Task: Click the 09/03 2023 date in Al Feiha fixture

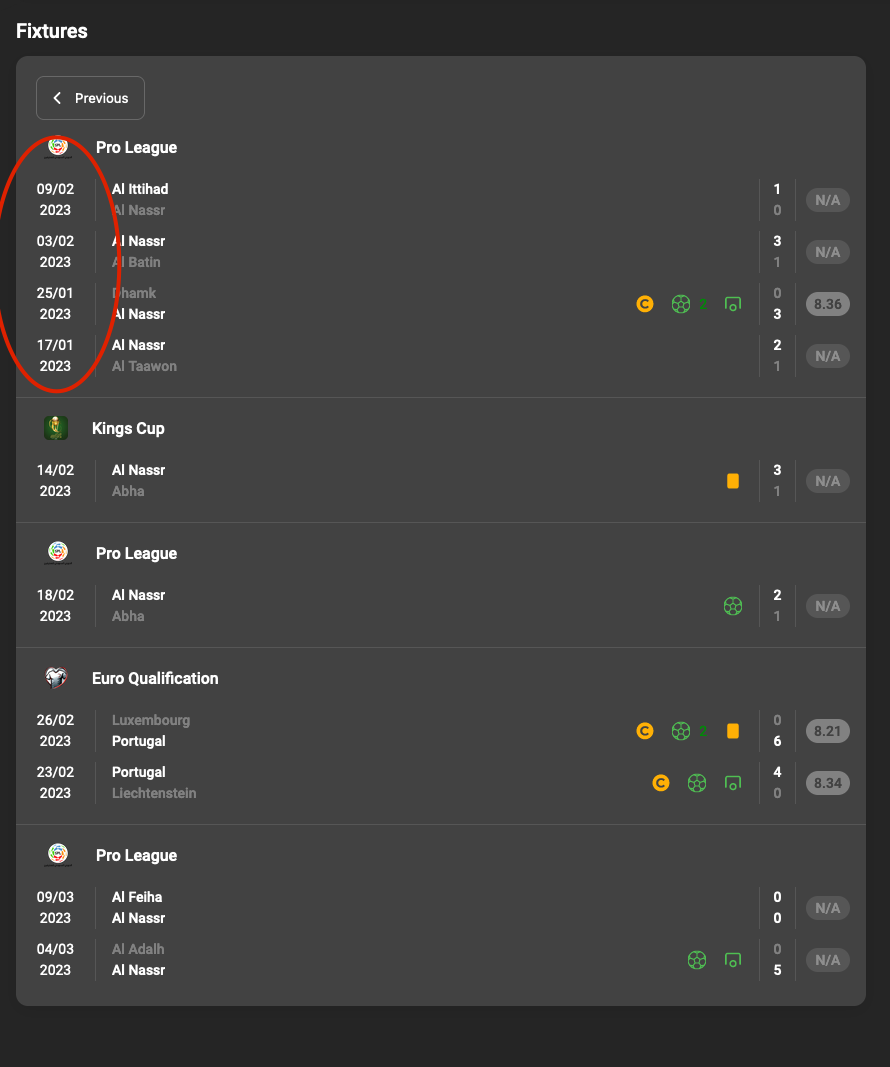Action: tap(55, 907)
